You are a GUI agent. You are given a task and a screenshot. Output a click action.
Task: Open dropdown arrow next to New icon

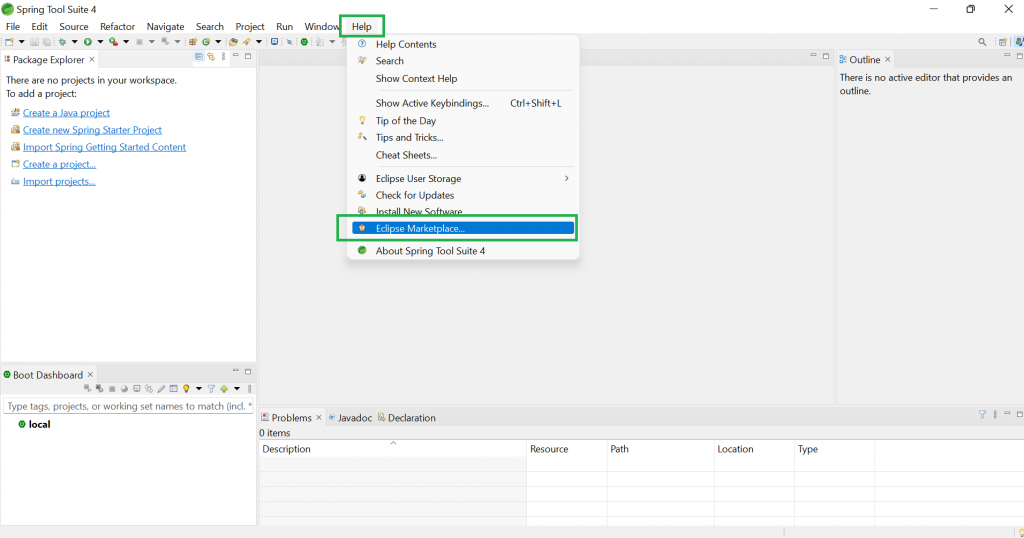pyautogui.click(x=22, y=42)
